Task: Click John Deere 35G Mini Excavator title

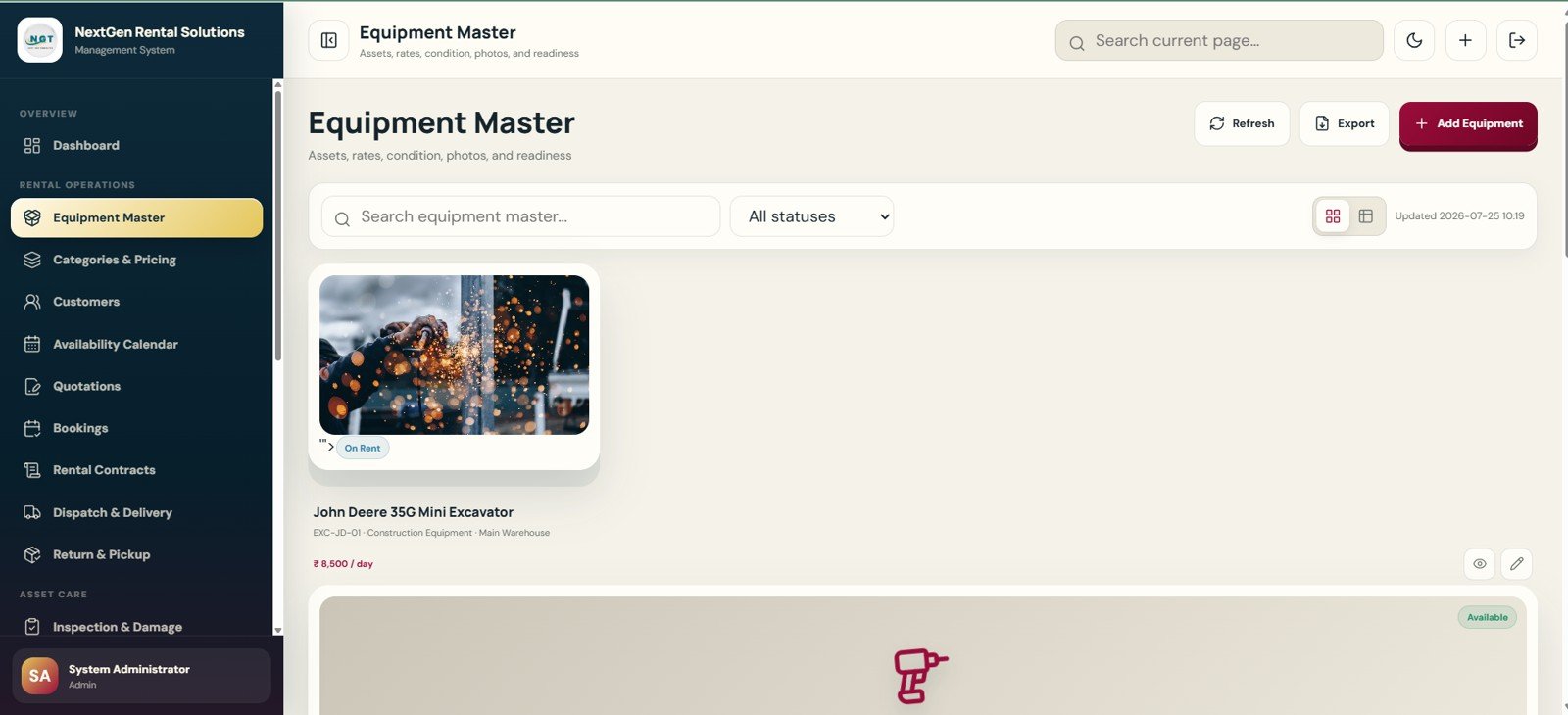Action: tap(413, 512)
